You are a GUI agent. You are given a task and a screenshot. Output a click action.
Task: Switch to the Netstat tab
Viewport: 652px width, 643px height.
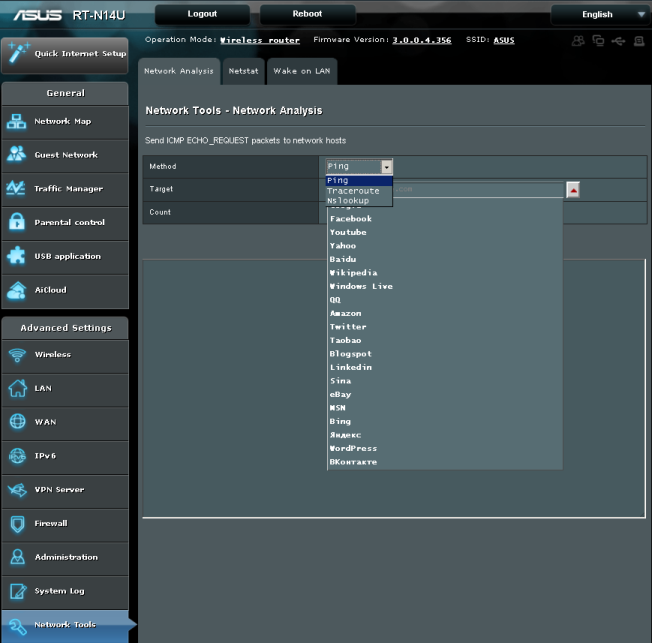coord(243,71)
